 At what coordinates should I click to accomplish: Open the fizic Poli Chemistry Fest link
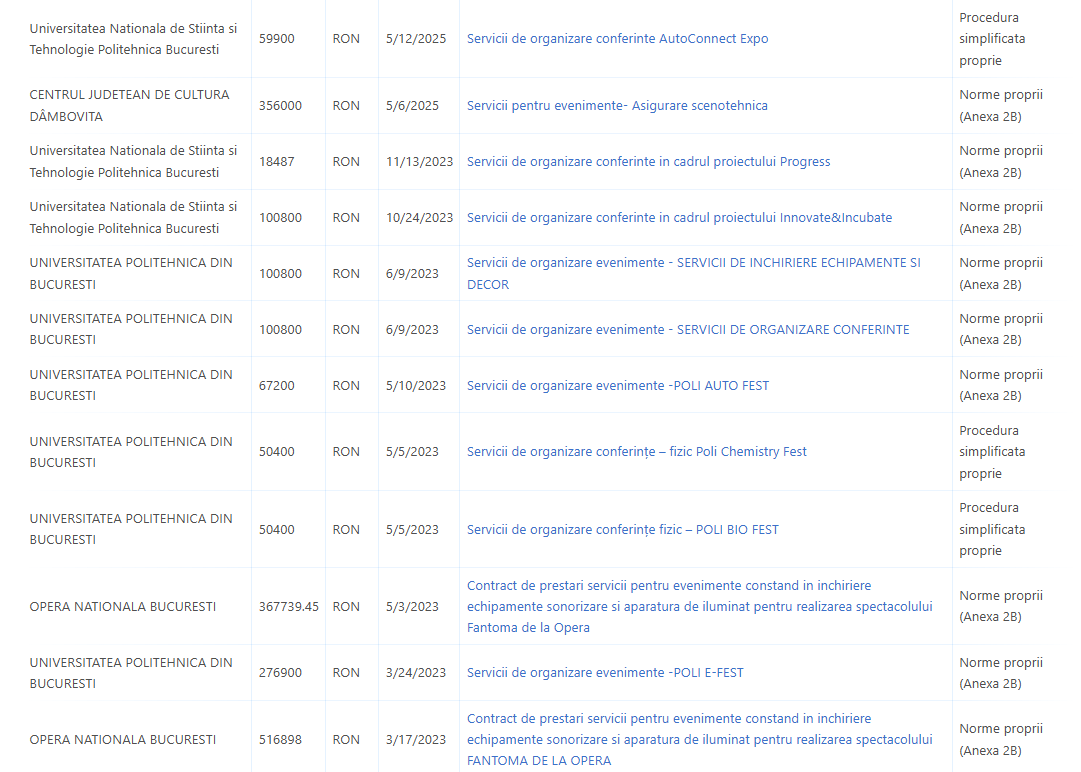636,451
